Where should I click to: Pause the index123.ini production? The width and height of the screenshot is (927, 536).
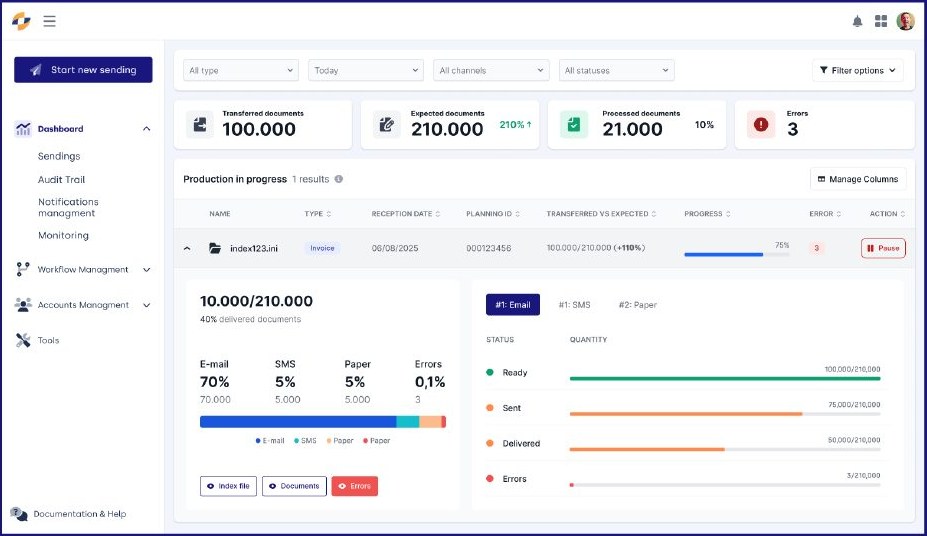point(883,248)
